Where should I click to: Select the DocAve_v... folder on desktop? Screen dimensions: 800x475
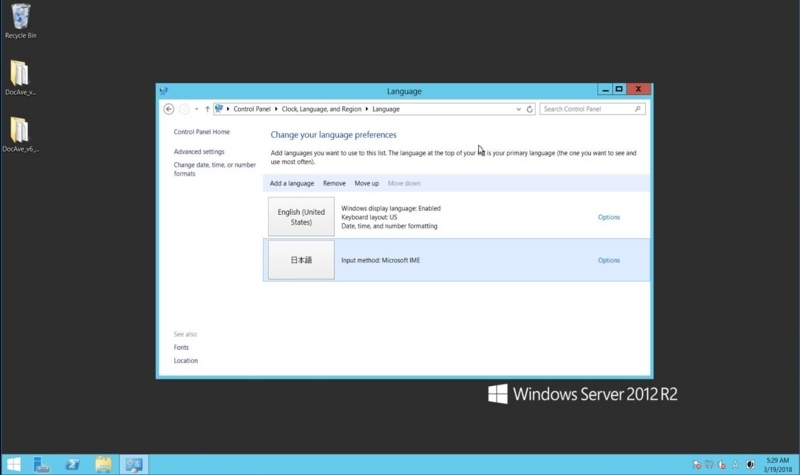click(20, 78)
